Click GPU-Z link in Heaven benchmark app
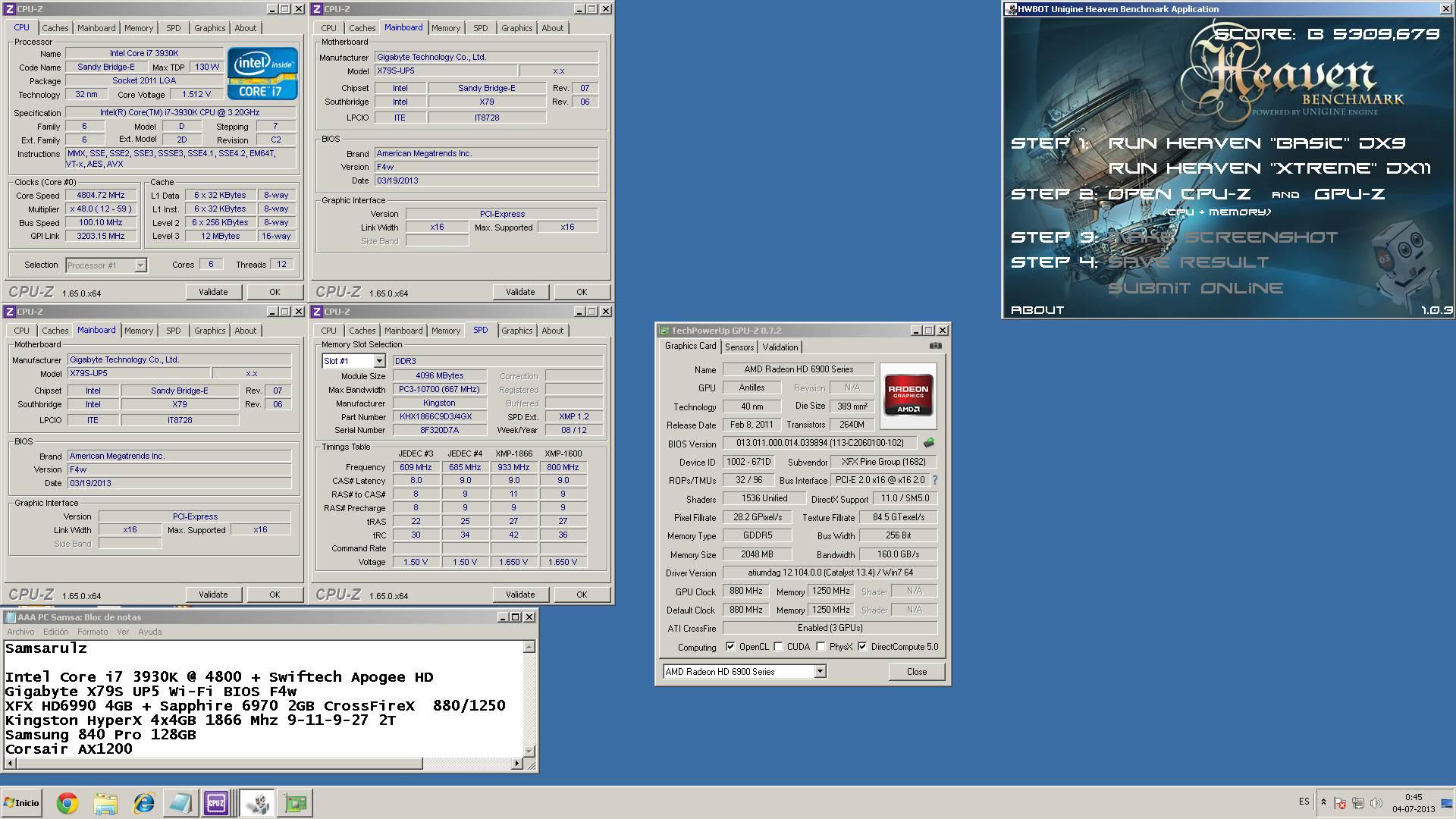Screen dimensions: 1456x819 coord(1350,194)
